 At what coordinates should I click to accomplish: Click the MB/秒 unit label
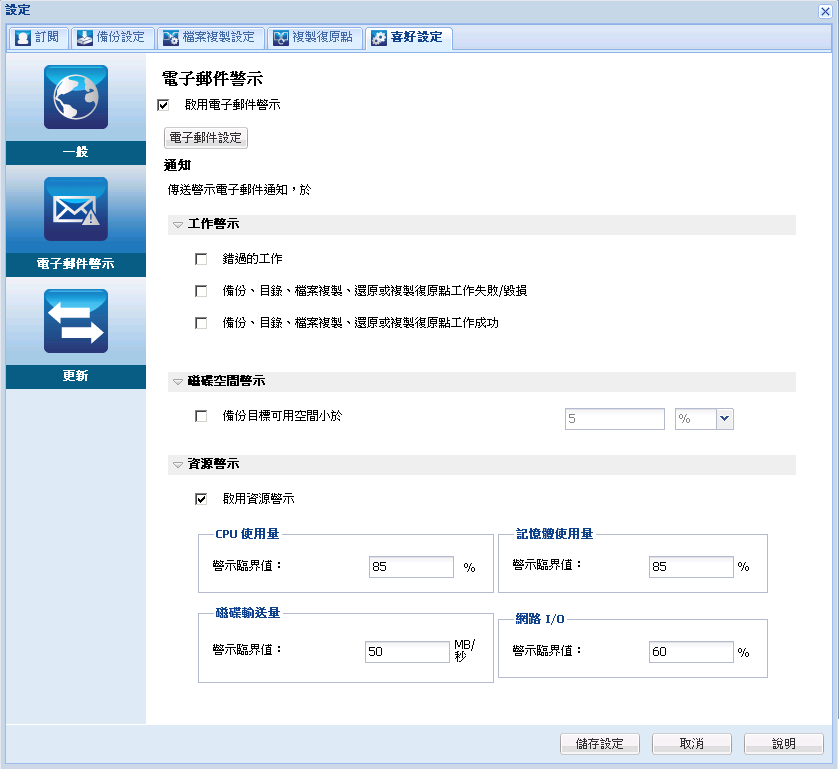464,650
